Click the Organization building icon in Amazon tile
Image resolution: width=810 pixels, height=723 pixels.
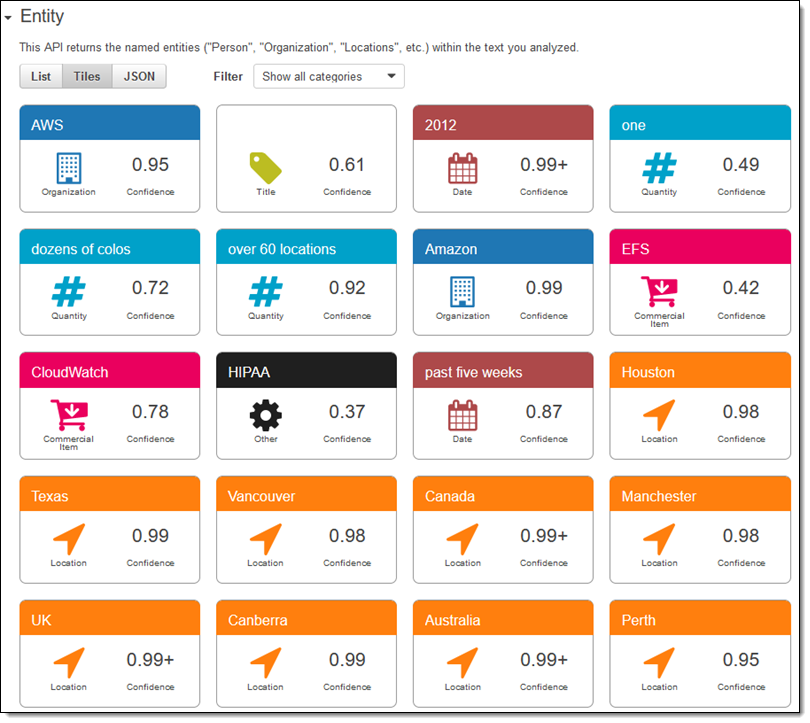(462, 292)
